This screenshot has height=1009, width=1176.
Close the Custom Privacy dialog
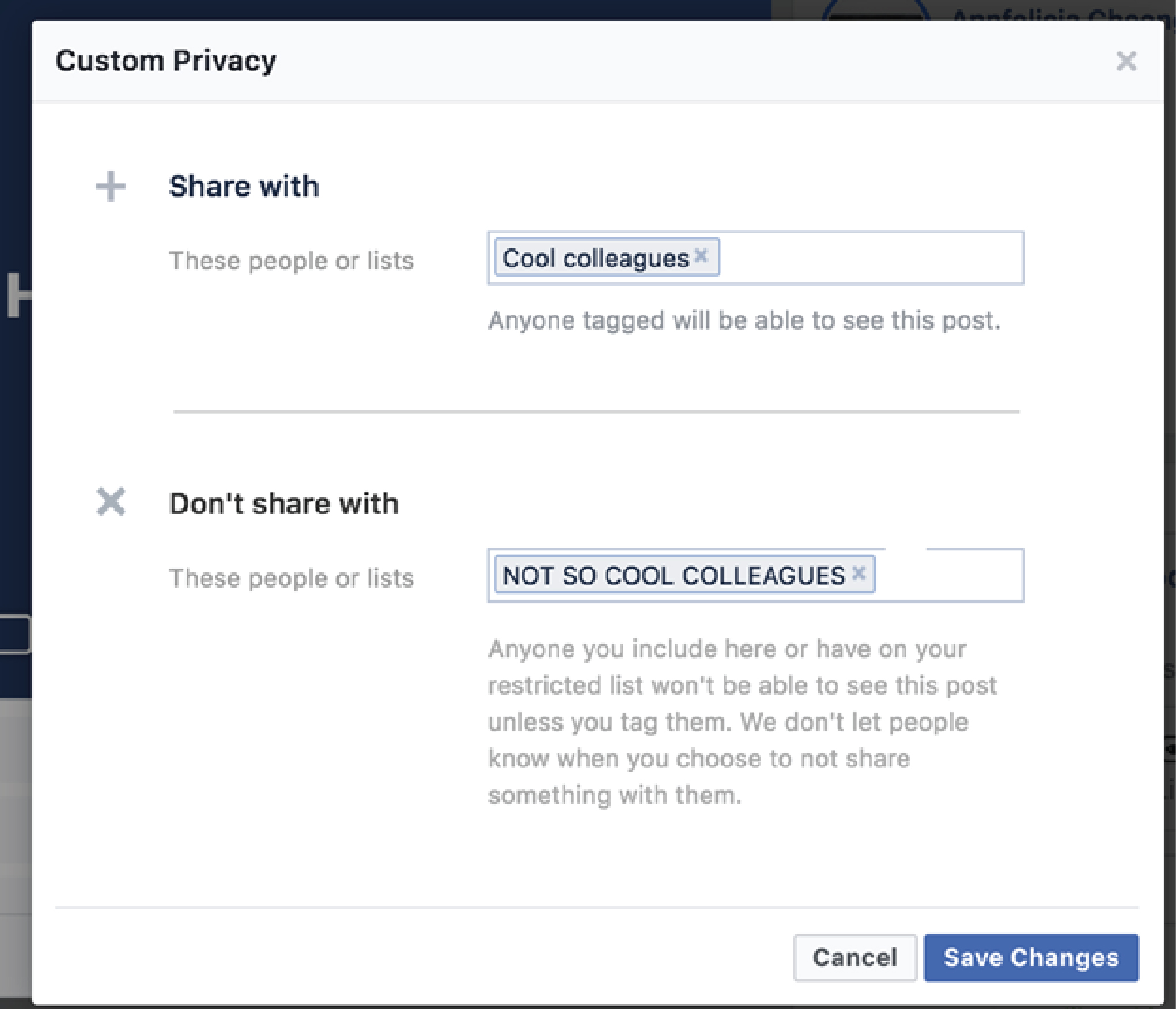pyautogui.click(x=1125, y=61)
